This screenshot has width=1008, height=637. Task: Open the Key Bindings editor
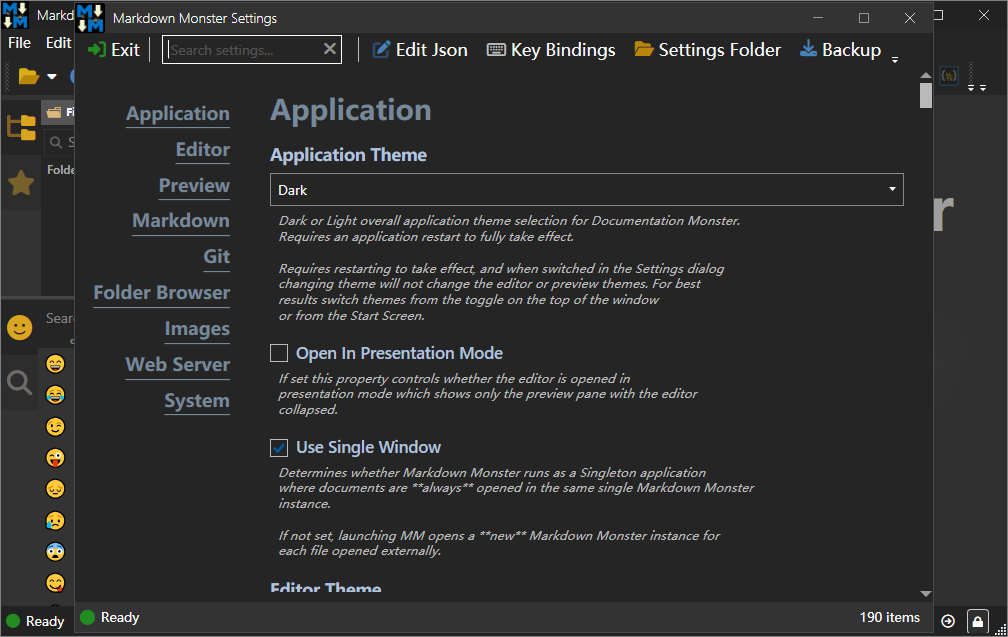(x=551, y=50)
